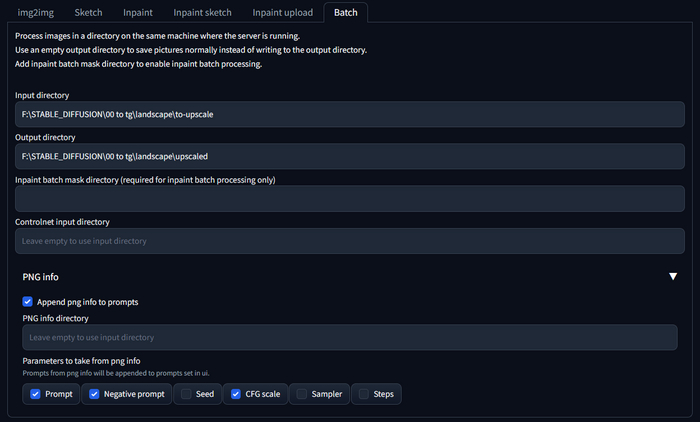Viewport: 700px width, 422px height.
Task: Select the Inpaint tab
Action: point(138,12)
